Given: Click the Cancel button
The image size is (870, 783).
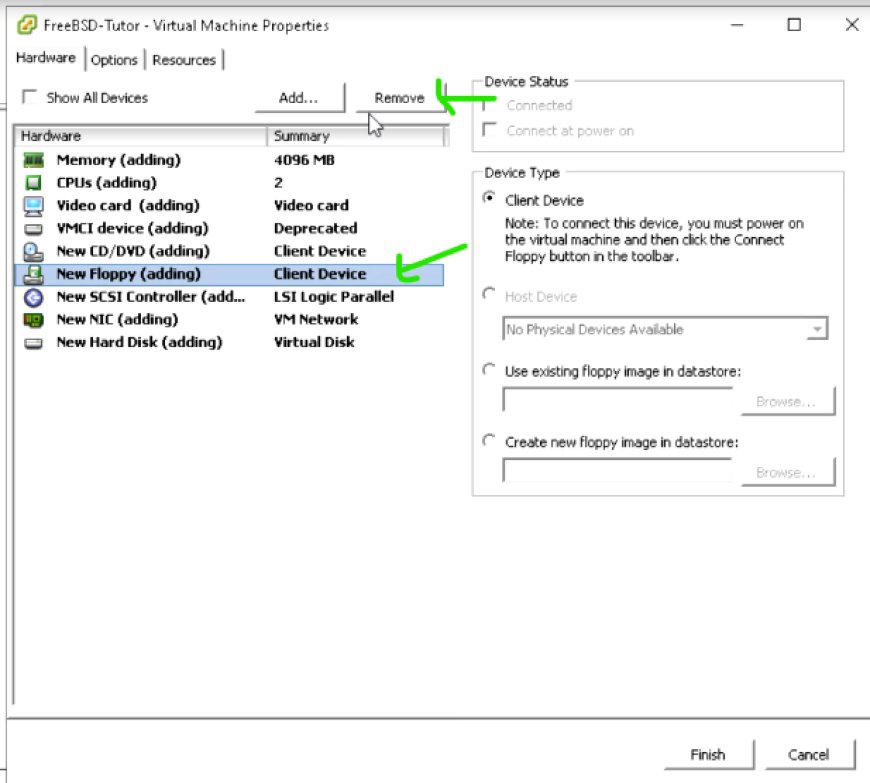Looking at the screenshot, I should click(810, 755).
